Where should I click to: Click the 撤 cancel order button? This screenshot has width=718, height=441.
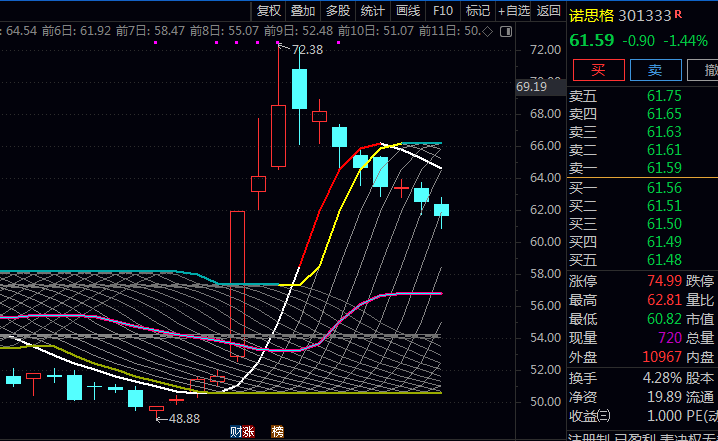pyautogui.click(x=706, y=70)
